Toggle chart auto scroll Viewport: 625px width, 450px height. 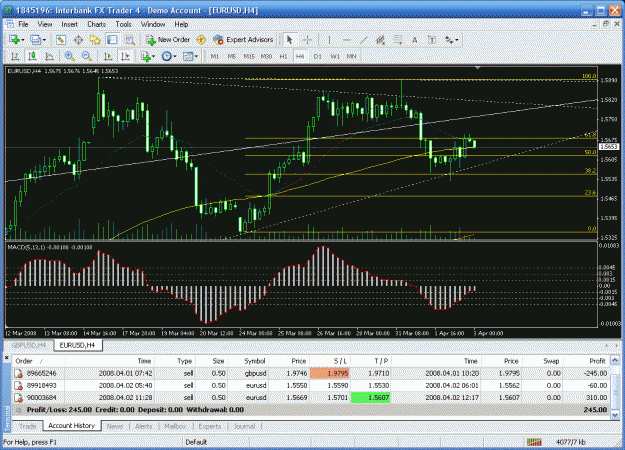(108, 57)
